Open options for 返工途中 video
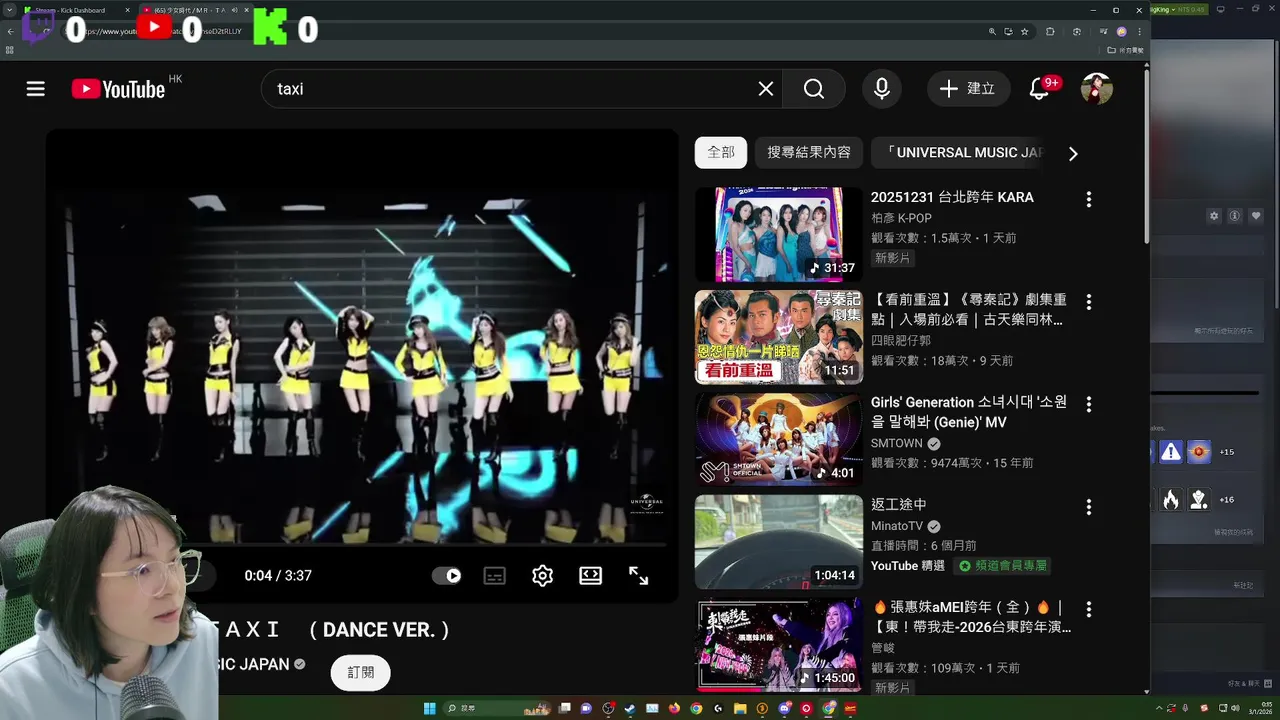This screenshot has height=720, width=1280. [x=1089, y=507]
